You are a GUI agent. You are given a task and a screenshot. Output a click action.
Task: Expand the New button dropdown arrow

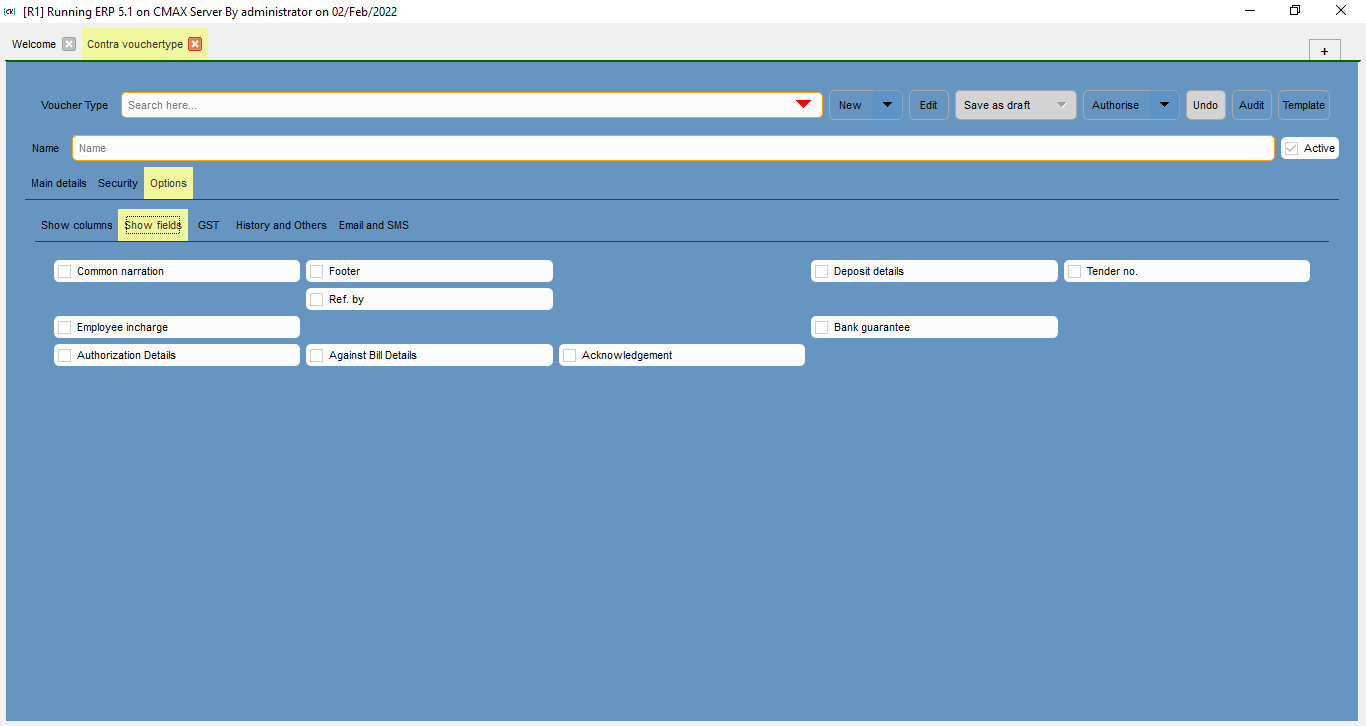pos(888,105)
